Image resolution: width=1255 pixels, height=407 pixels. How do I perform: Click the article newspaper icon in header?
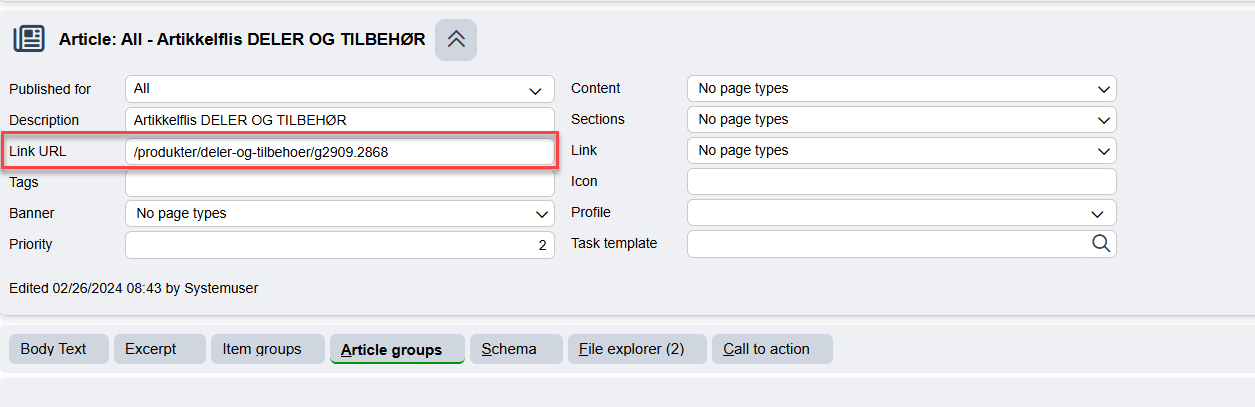29,39
